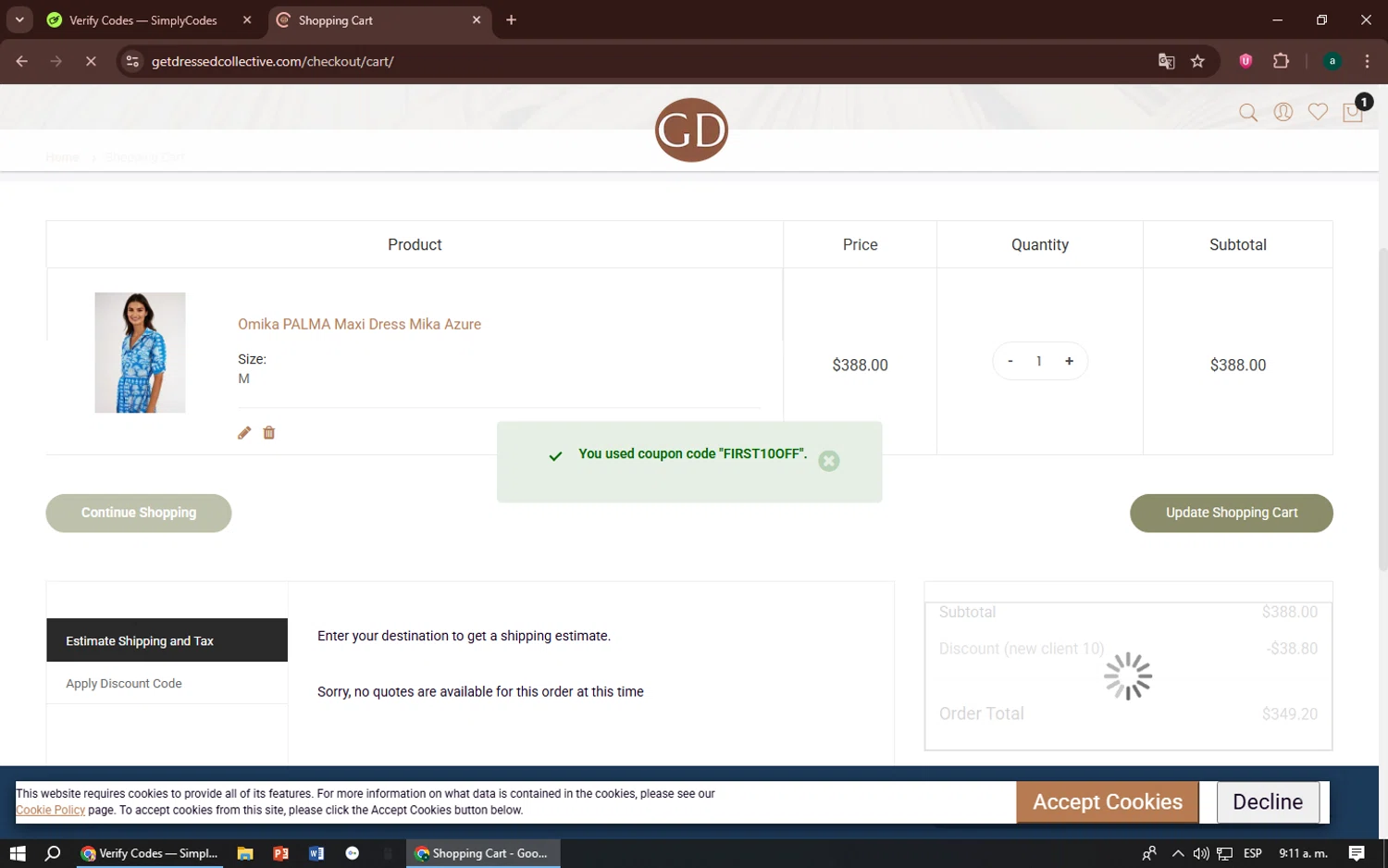Open the Chrome three-dot menu

tap(1367, 61)
